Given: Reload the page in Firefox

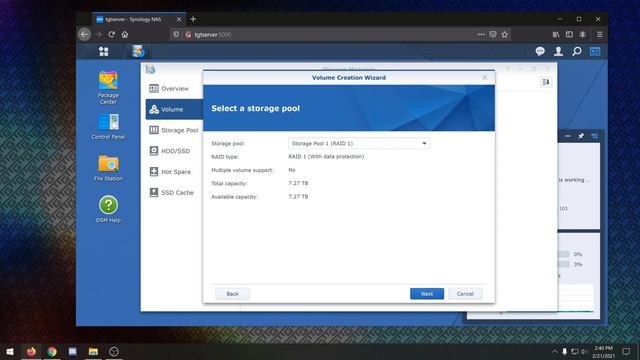Looking at the screenshot, I should point(111,35).
